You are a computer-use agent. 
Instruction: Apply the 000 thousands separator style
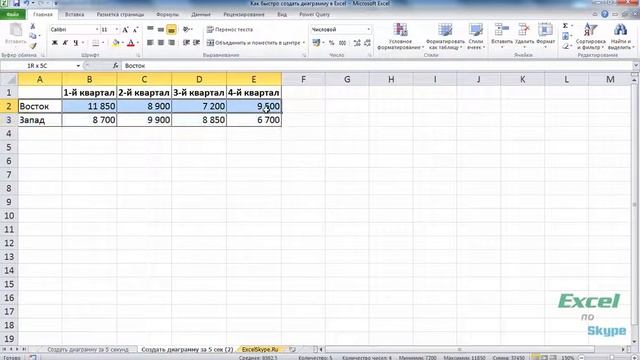(x=342, y=43)
